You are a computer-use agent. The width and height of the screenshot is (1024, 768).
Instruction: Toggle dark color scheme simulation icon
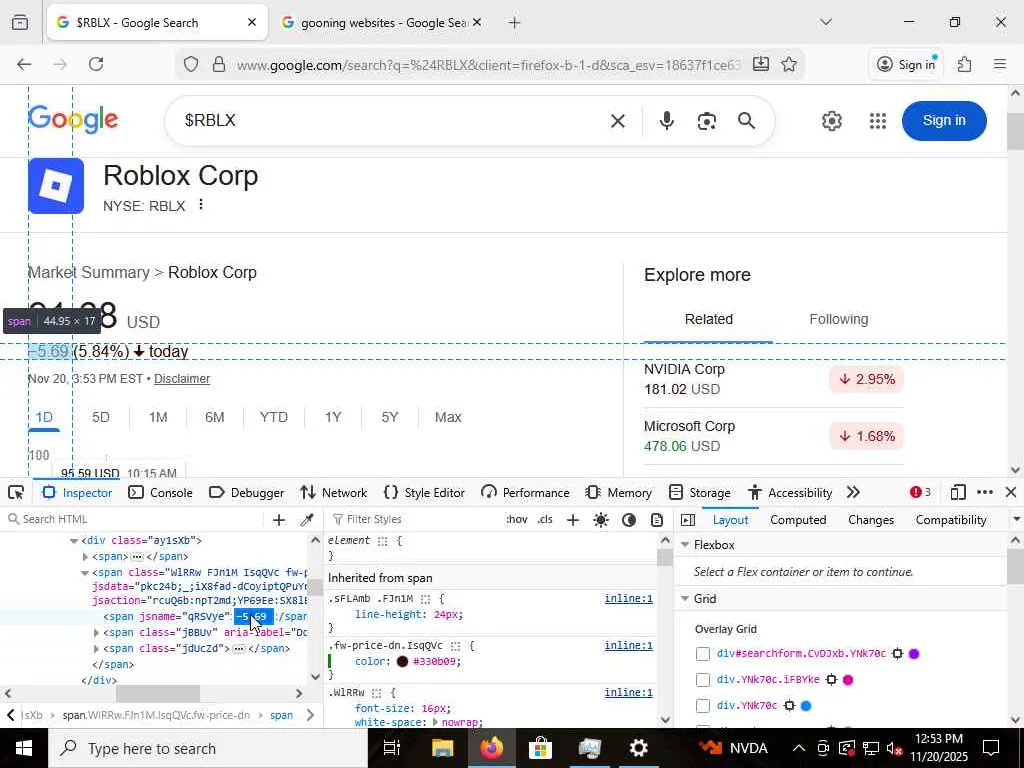[x=629, y=520]
